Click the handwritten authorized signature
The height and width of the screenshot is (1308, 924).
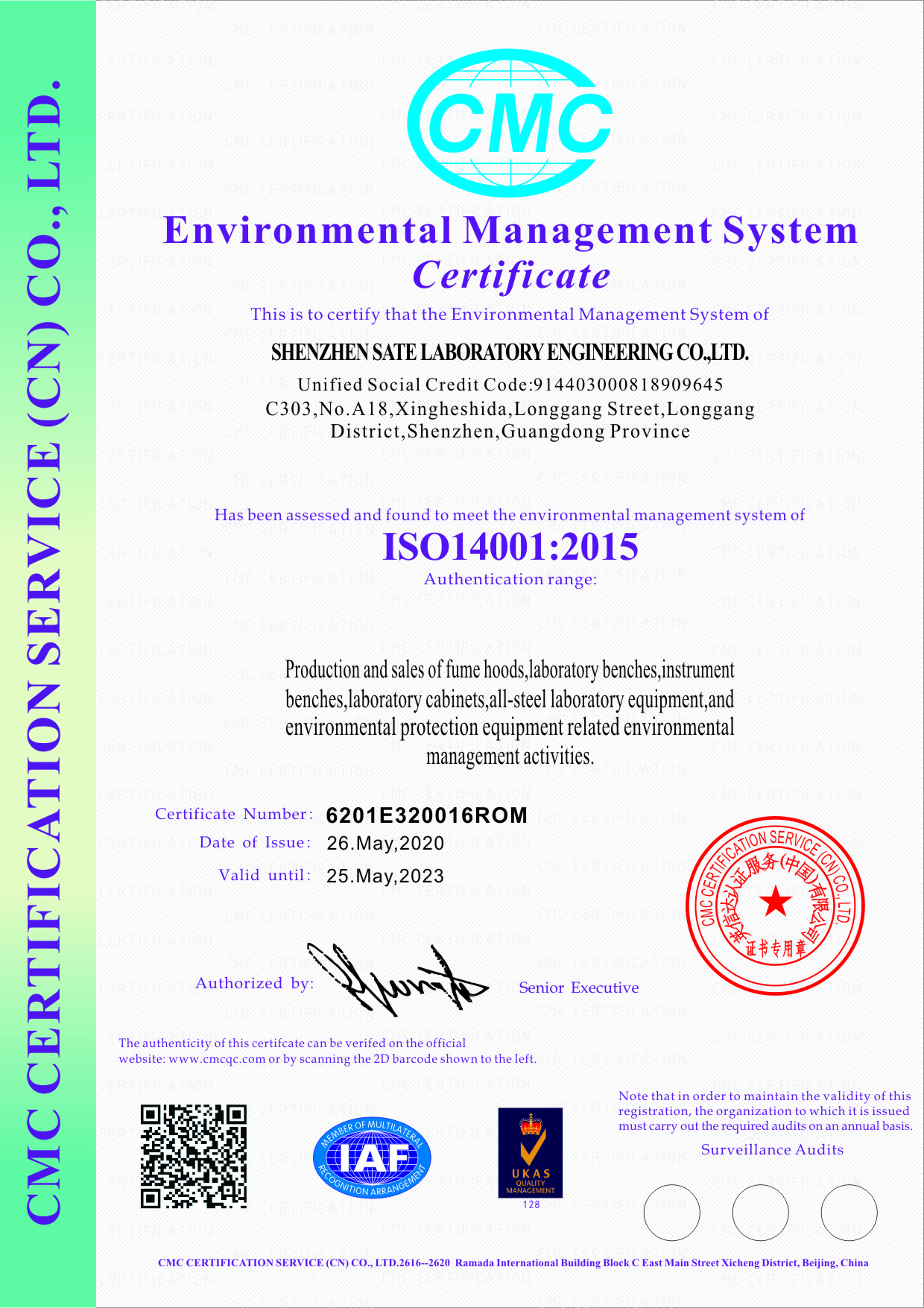[398, 980]
